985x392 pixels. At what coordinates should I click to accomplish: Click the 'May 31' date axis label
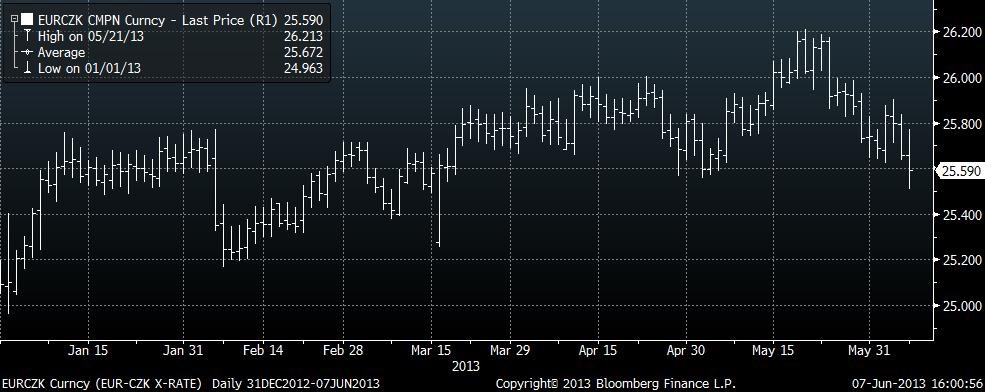(868, 351)
